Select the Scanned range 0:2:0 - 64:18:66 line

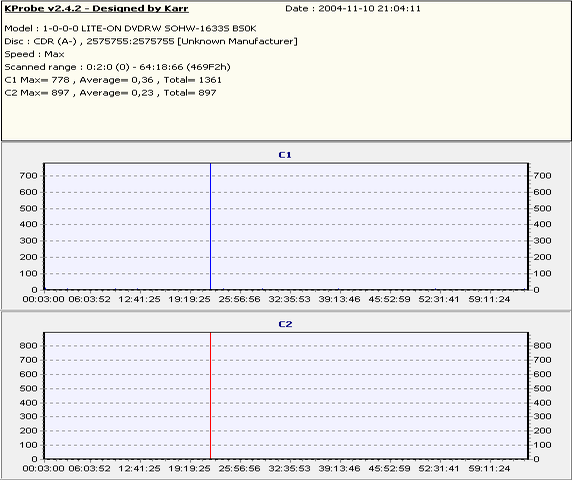coord(117,67)
